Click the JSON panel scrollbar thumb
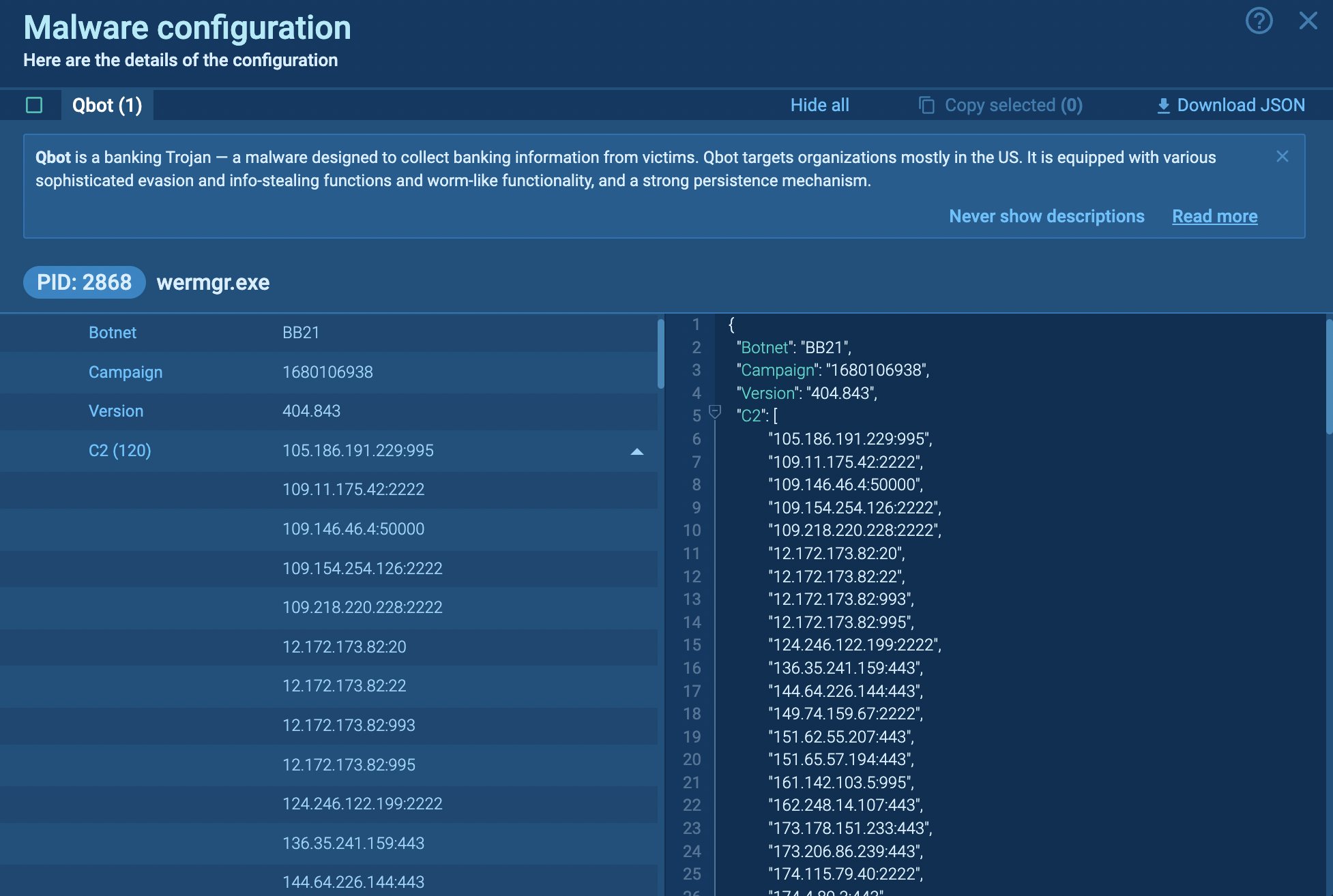 click(x=1329, y=376)
